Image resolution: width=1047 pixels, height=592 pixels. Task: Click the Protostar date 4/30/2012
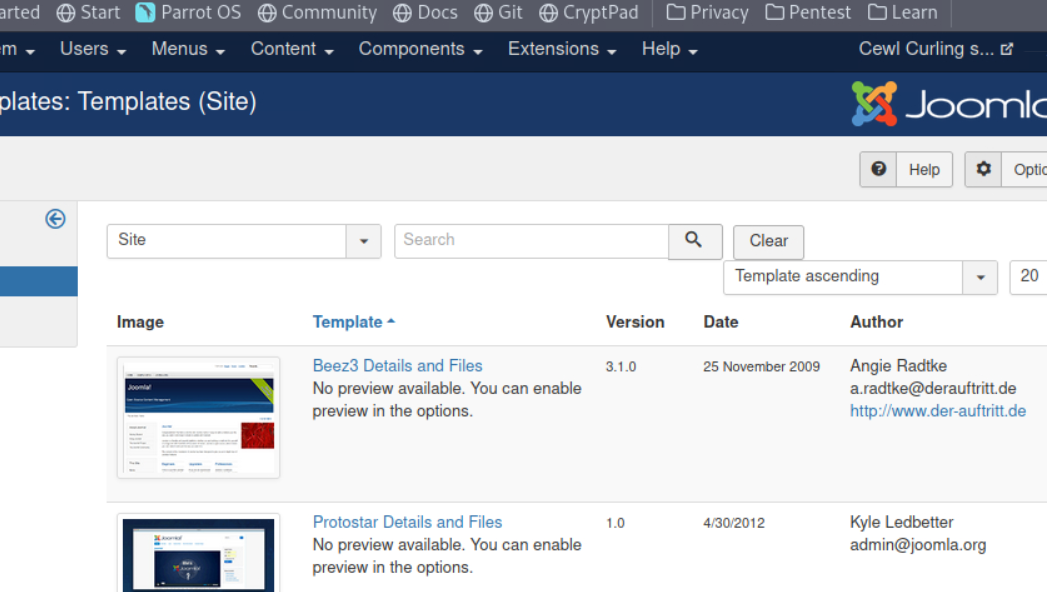click(734, 523)
